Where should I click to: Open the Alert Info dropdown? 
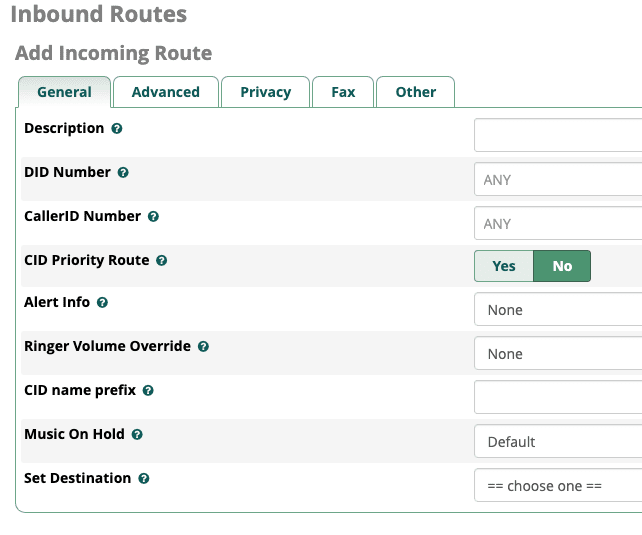(558, 310)
